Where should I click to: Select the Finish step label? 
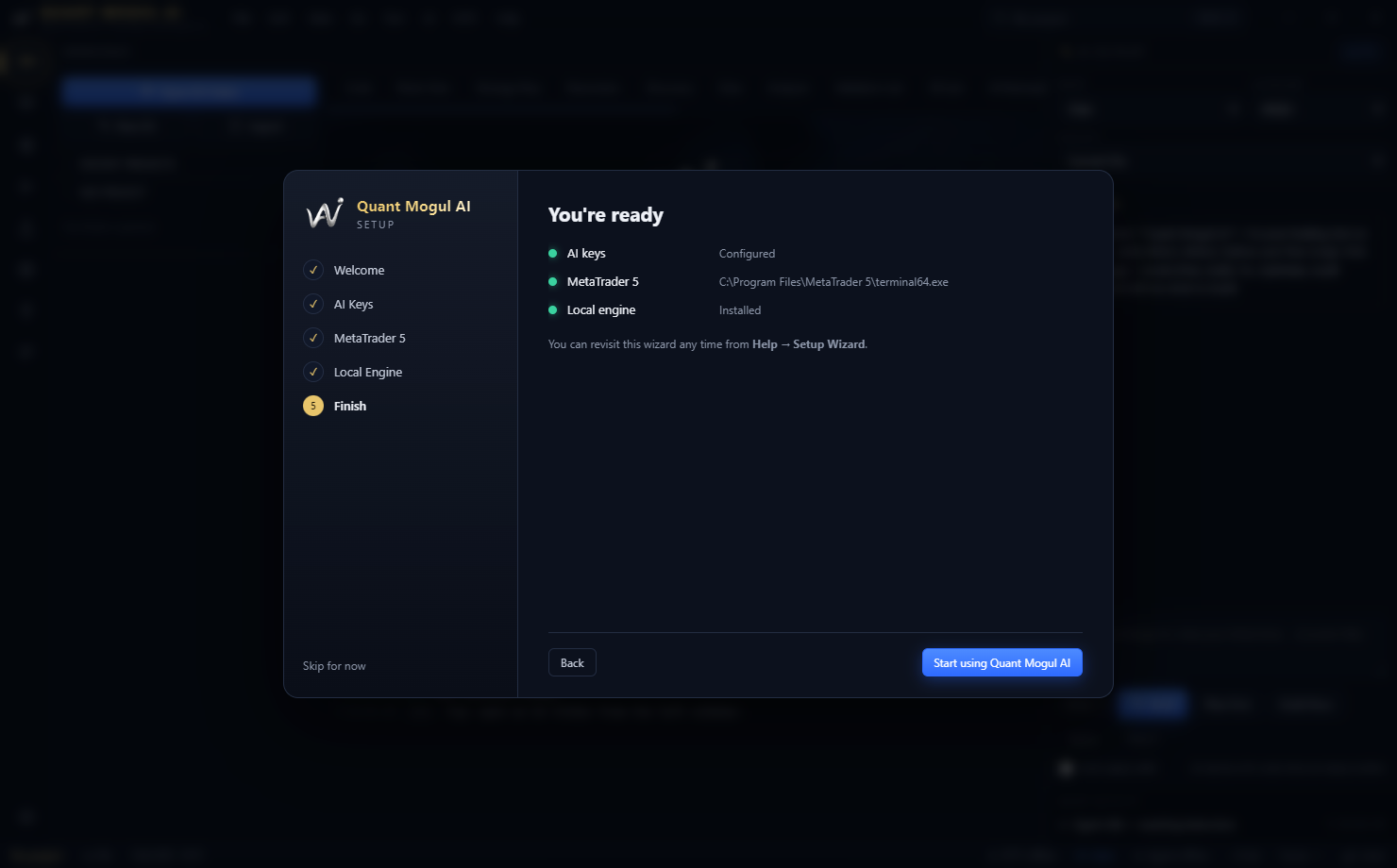pos(350,406)
